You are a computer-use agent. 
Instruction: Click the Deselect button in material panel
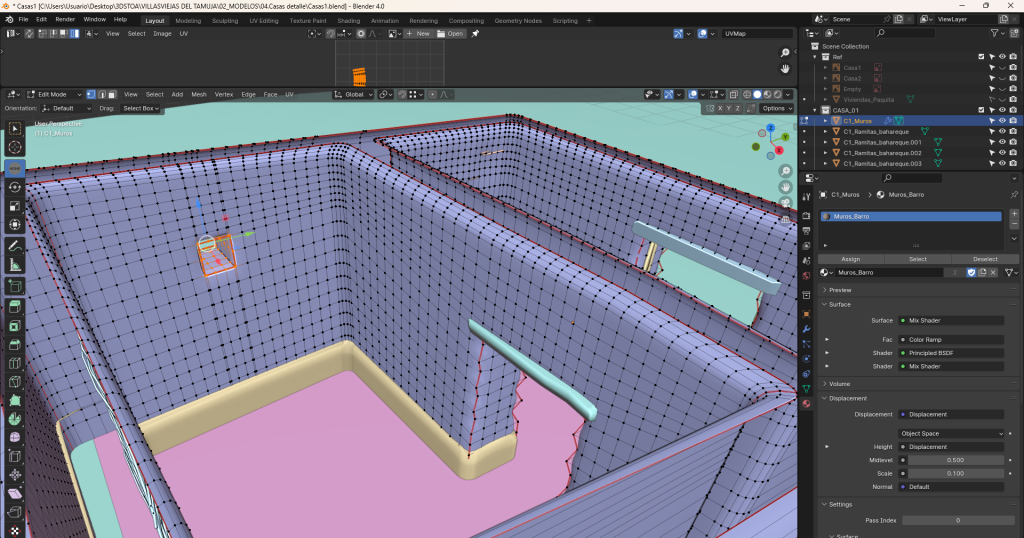click(985, 259)
